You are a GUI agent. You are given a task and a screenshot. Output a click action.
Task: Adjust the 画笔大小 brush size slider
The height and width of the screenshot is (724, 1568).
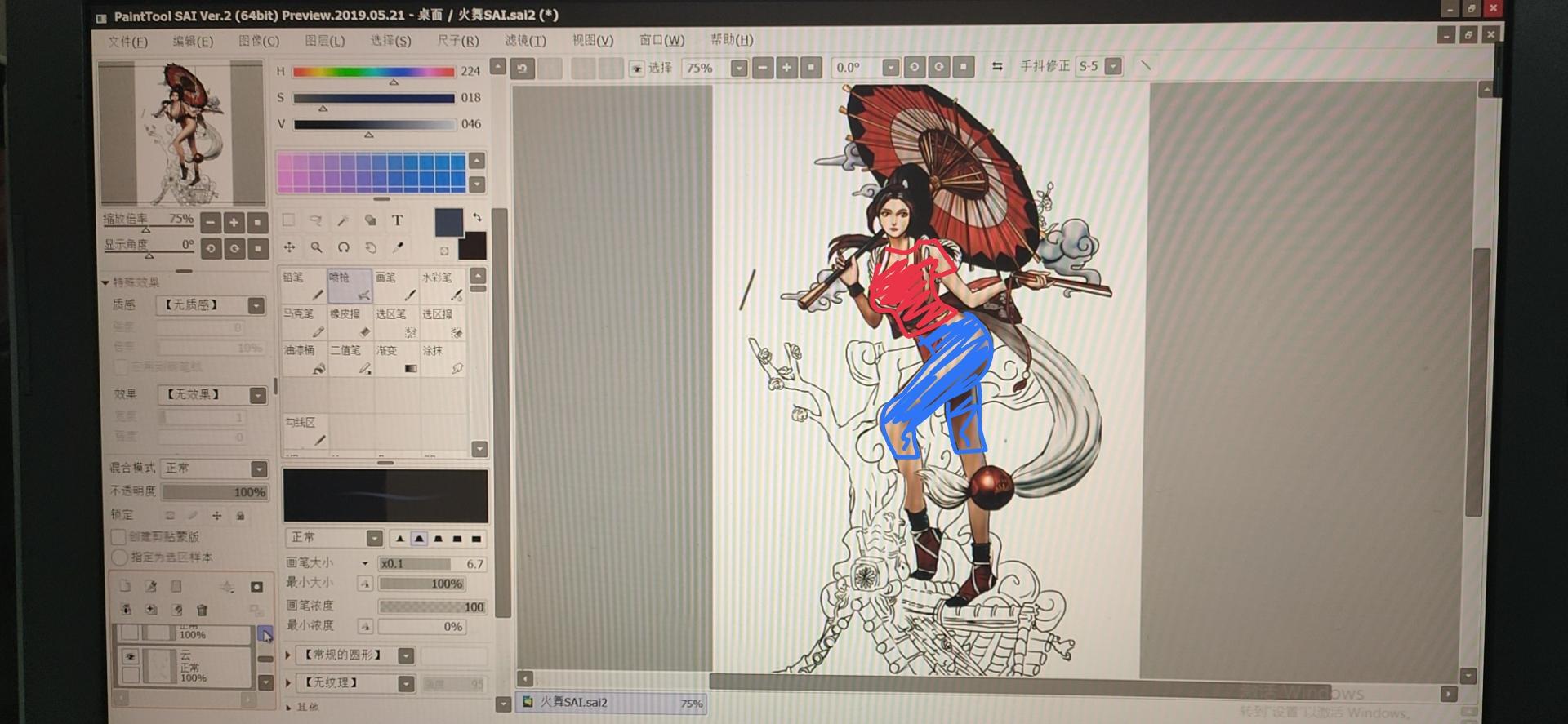pos(431,563)
